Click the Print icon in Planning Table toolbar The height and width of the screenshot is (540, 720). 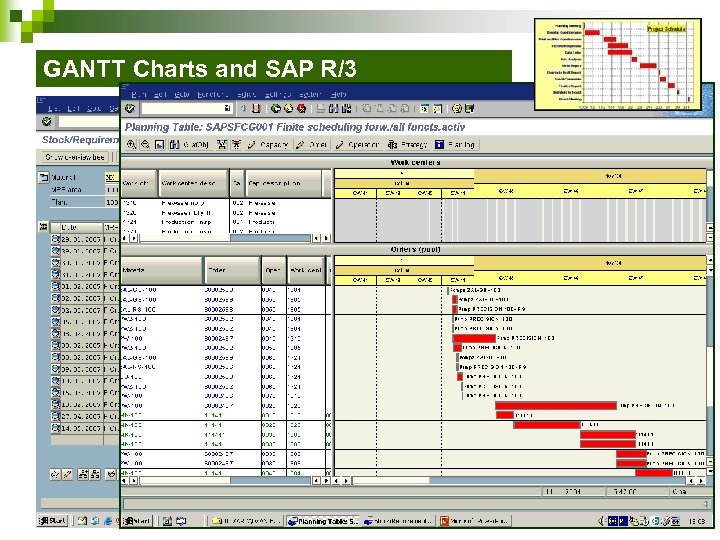pyautogui.click(x=321, y=109)
